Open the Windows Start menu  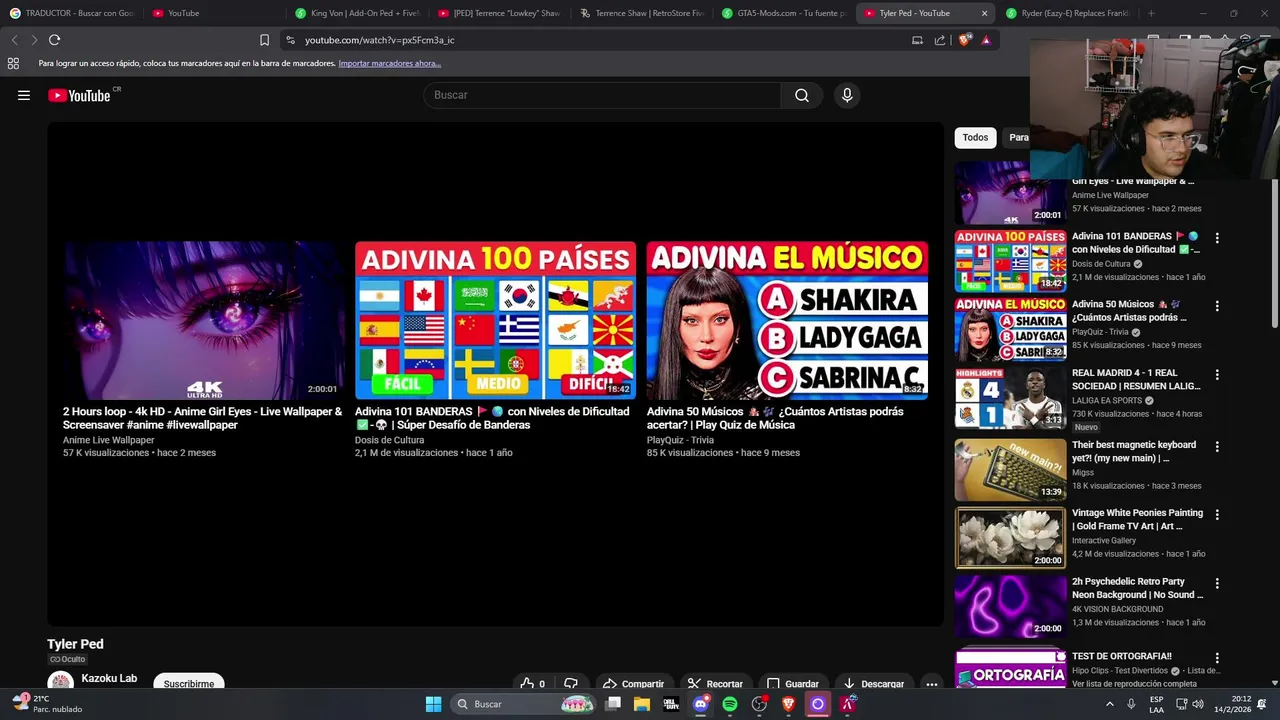[x=433, y=704]
